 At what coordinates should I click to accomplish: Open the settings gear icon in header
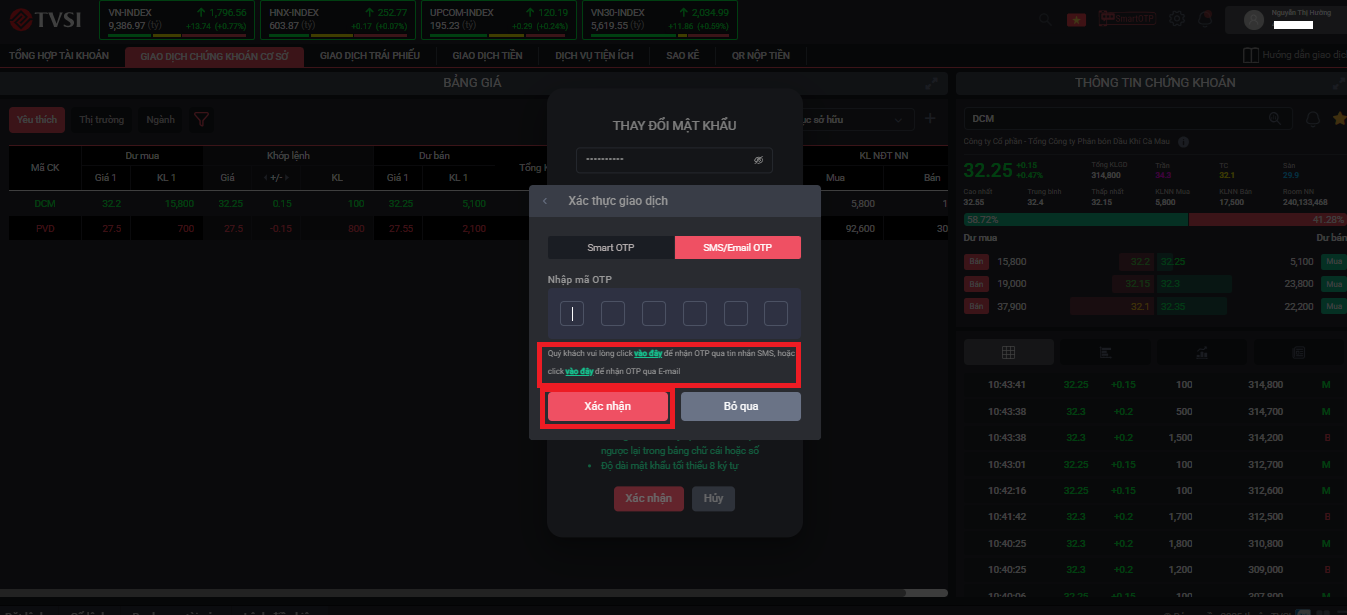coord(1177,18)
